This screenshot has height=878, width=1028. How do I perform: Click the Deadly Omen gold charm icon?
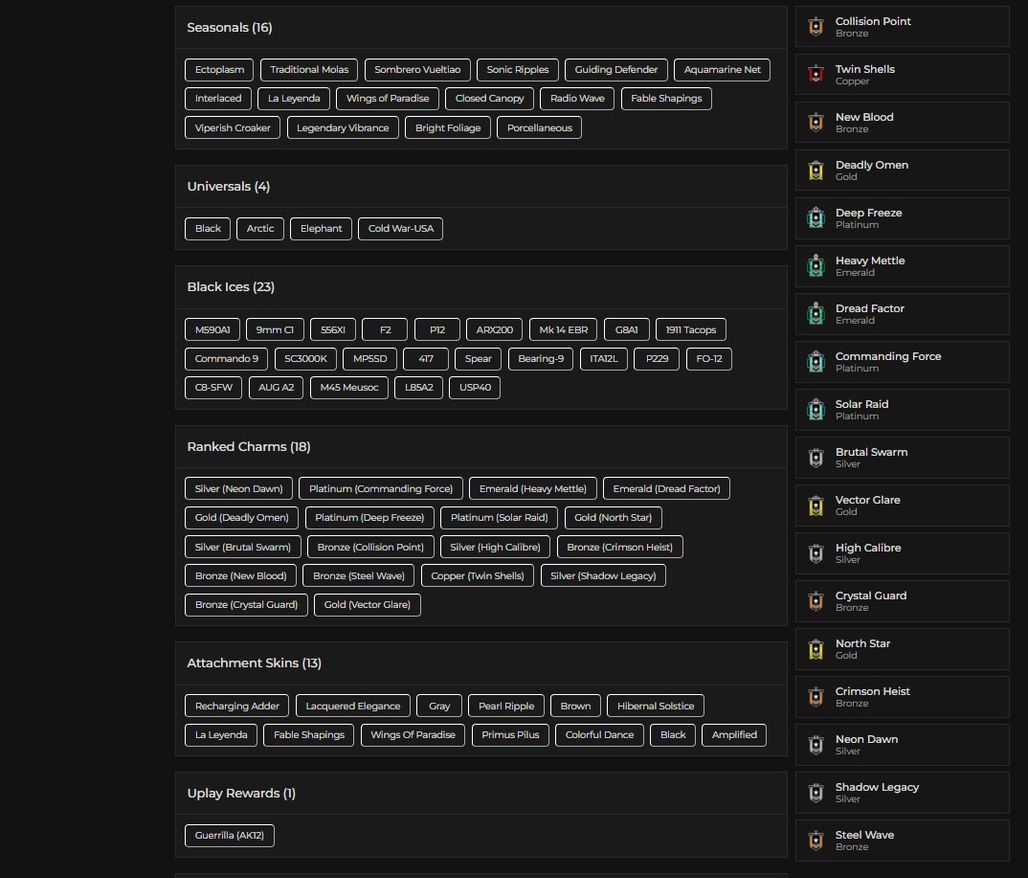[816, 170]
